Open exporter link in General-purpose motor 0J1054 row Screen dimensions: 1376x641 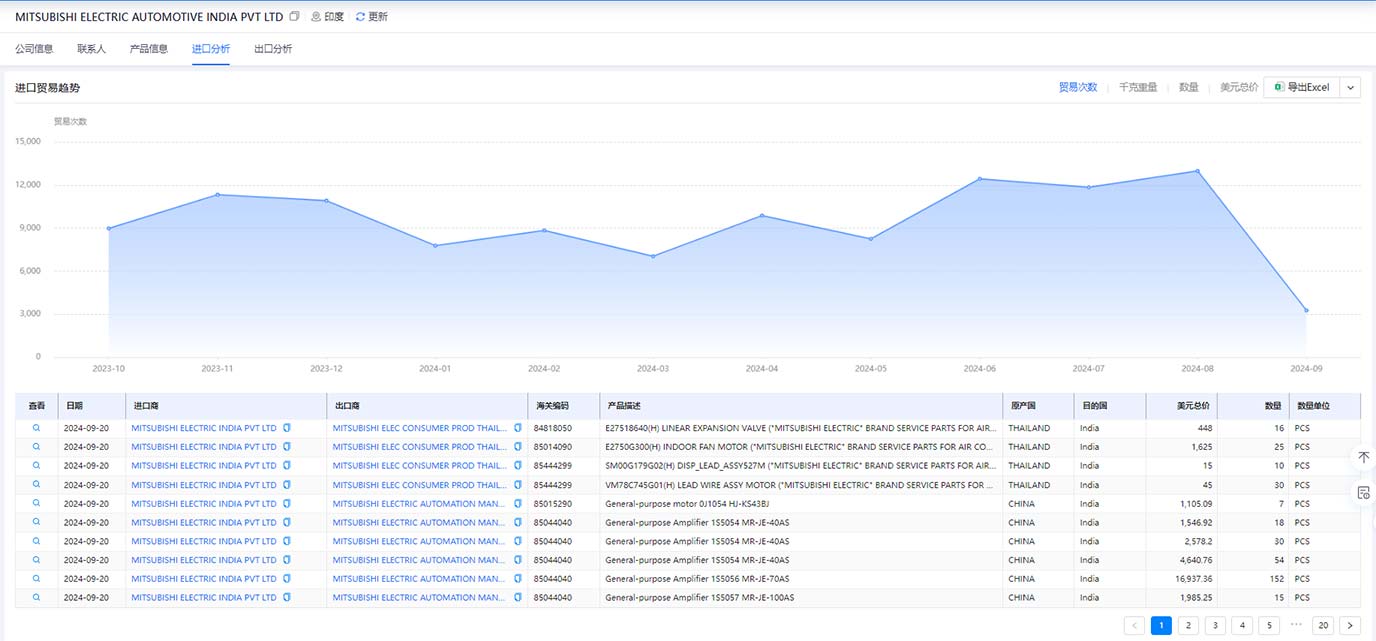tap(420, 503)
